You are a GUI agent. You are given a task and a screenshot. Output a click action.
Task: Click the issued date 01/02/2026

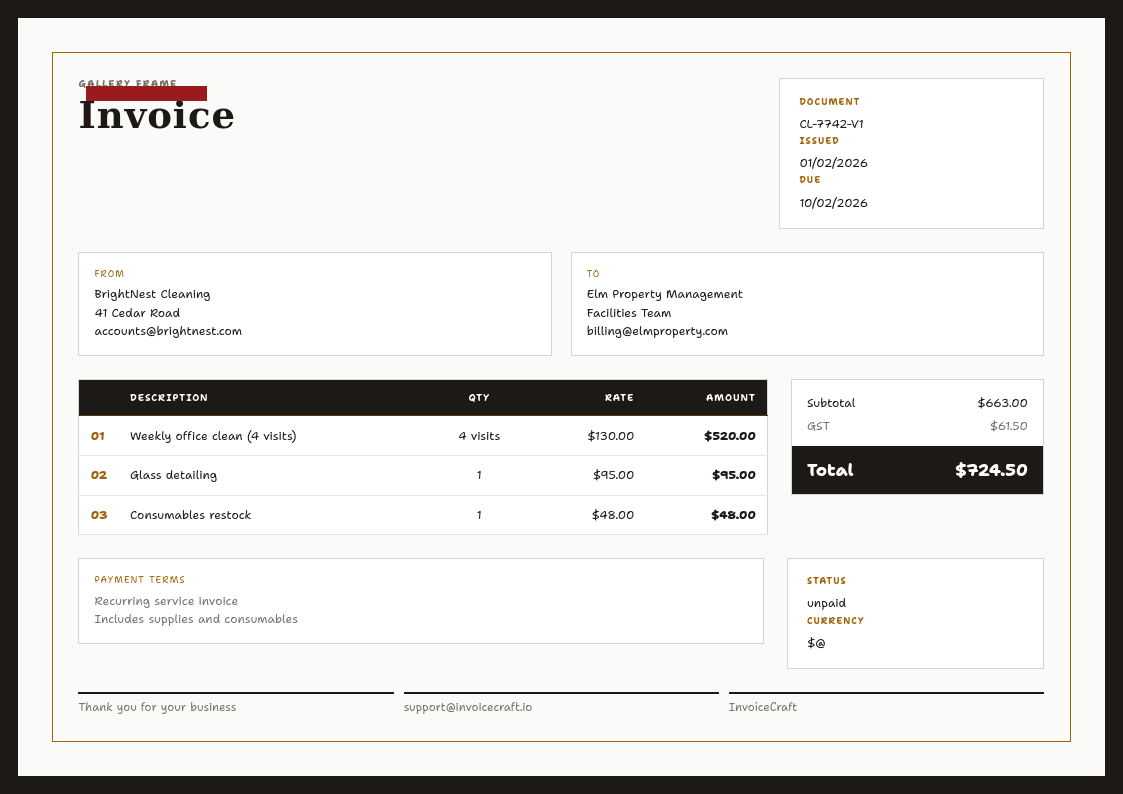(833, 163)
